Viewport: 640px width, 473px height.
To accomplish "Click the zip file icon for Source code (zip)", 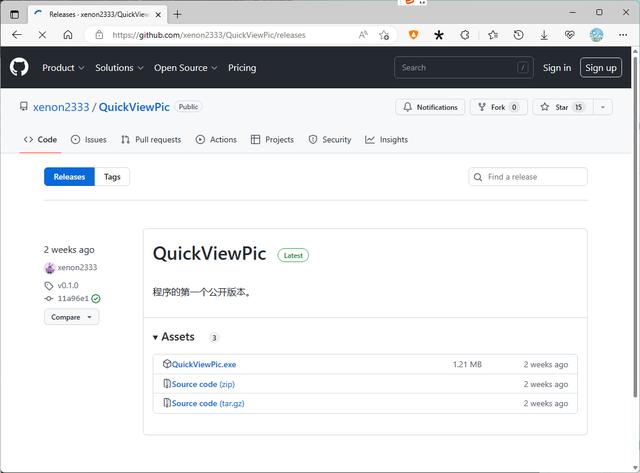I will click(167, 384).
